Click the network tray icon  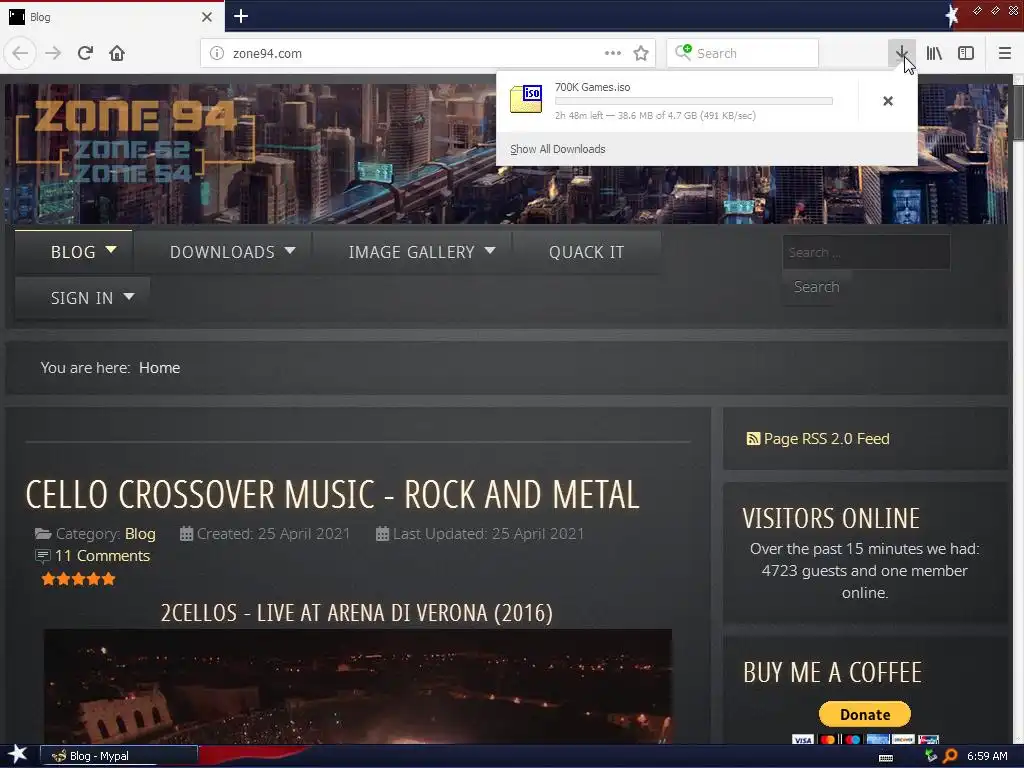[x=931, y=756]
